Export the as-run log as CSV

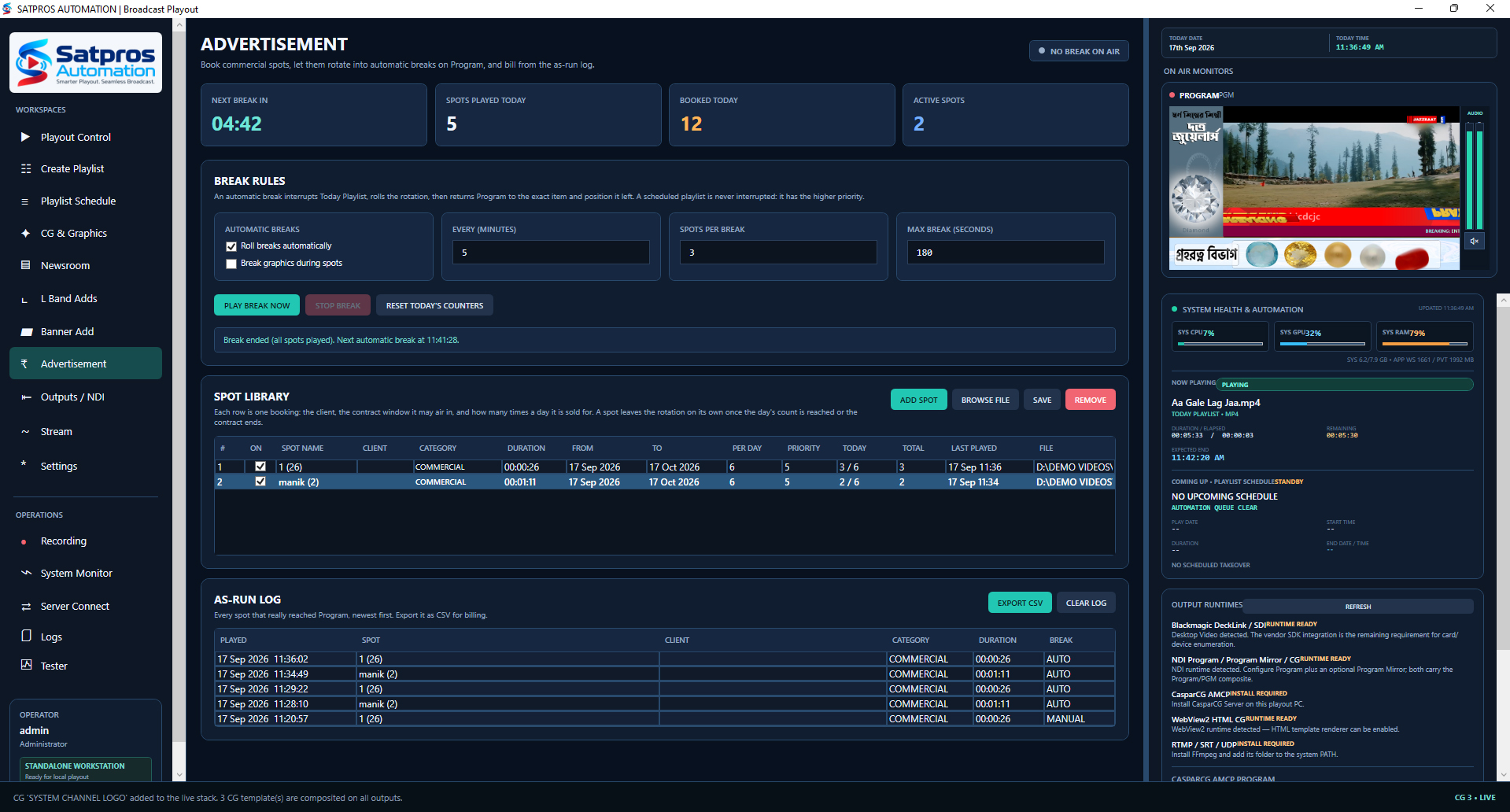pos(1020,603)
